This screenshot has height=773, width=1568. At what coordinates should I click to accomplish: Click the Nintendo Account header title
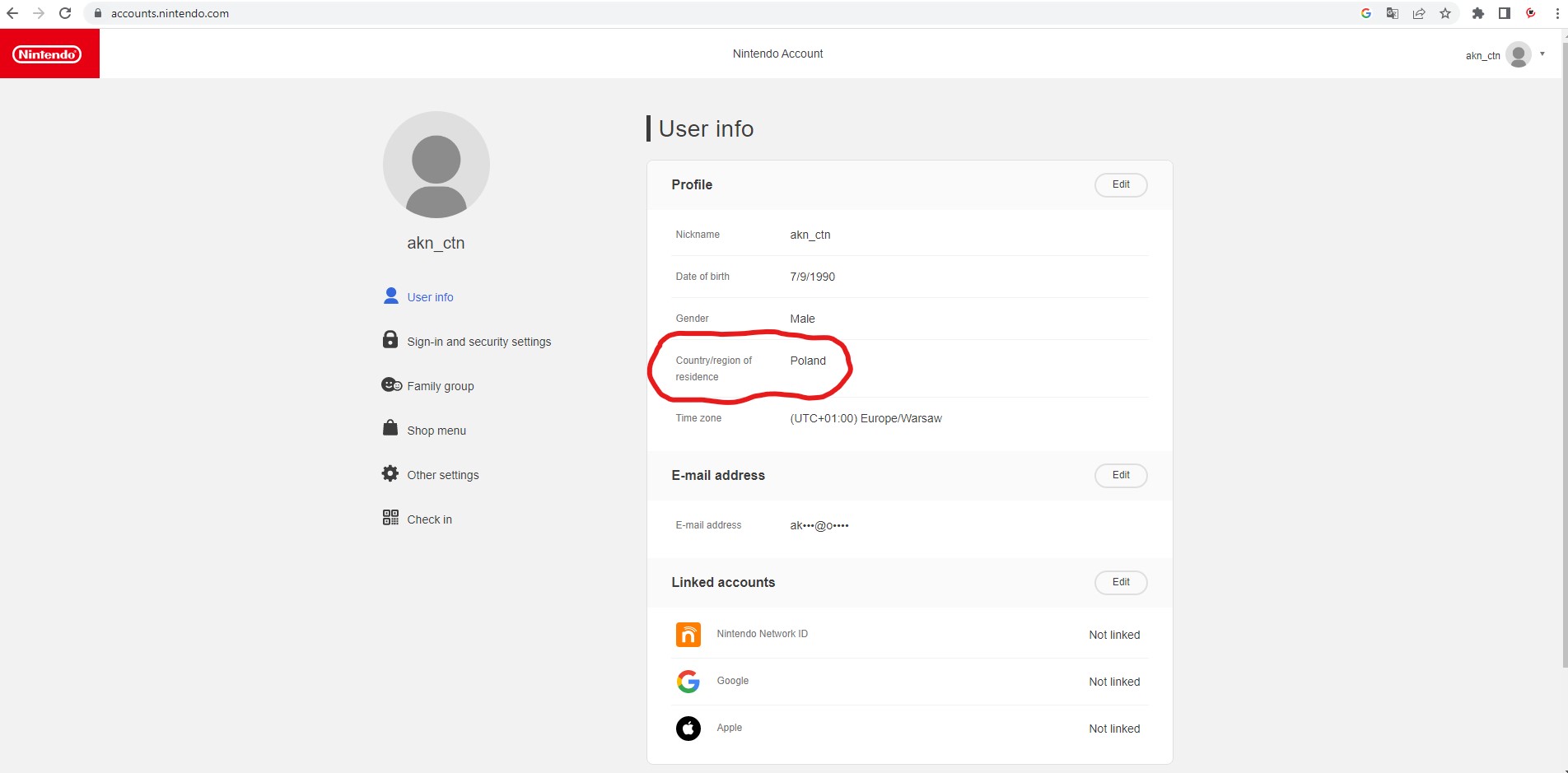click(x=777, y=54)
